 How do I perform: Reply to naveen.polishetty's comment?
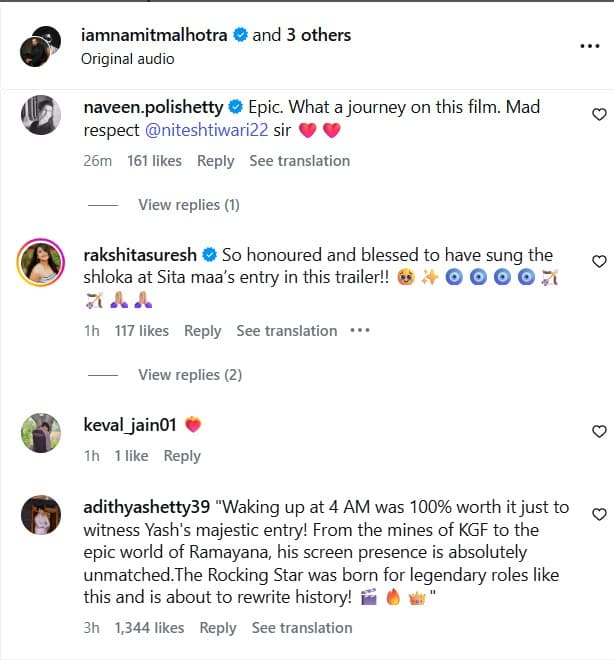tap(215, 161)
